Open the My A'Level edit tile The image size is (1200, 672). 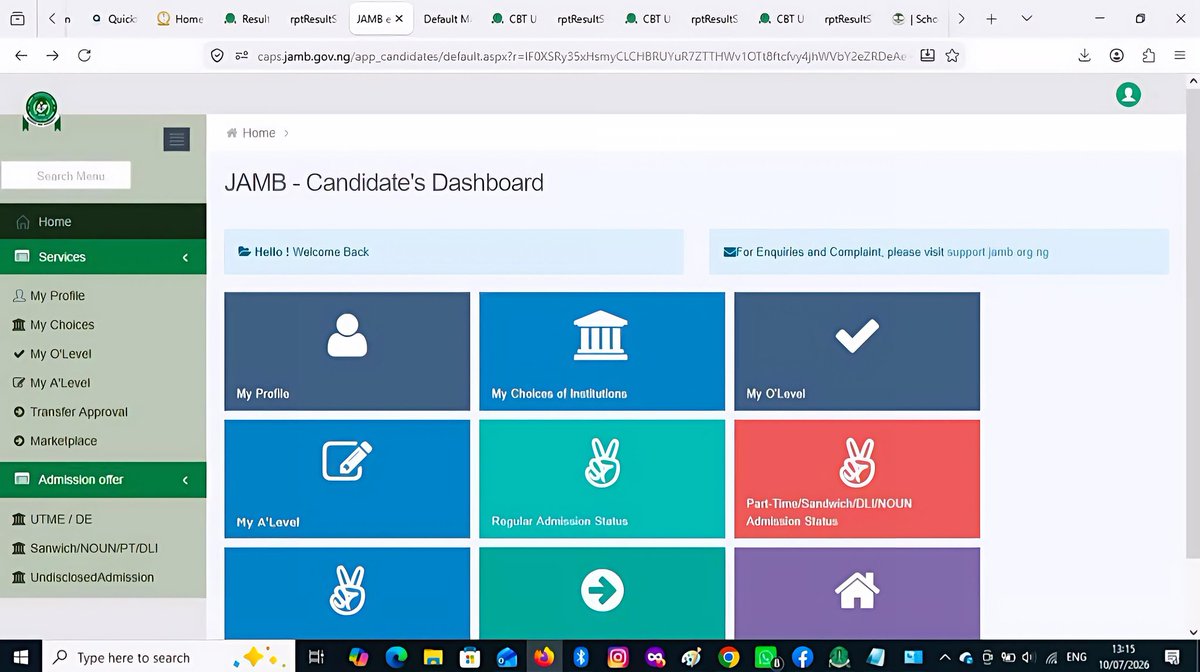(347, 479)
